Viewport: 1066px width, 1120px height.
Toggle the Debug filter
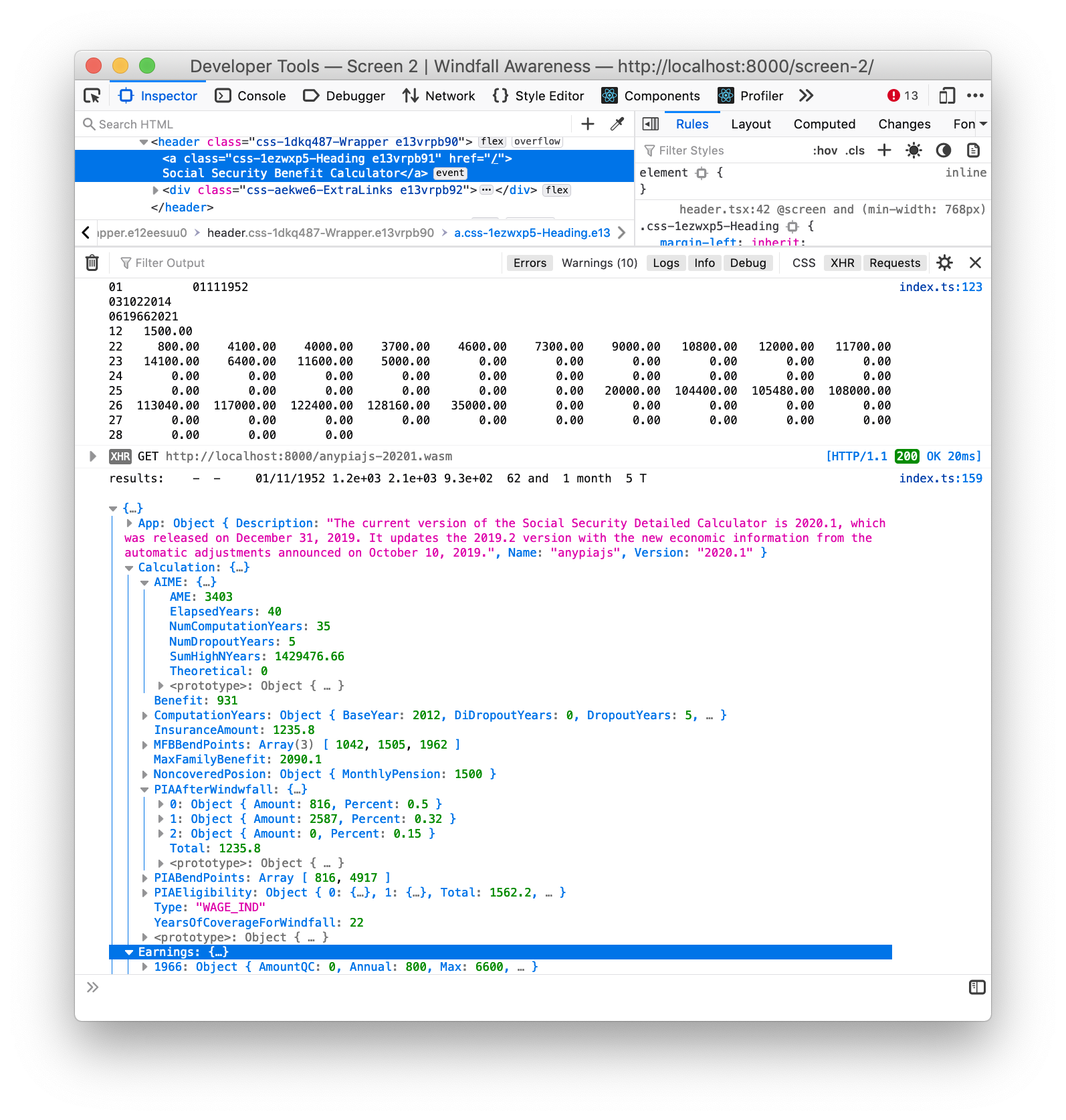[x=748, y=263]
